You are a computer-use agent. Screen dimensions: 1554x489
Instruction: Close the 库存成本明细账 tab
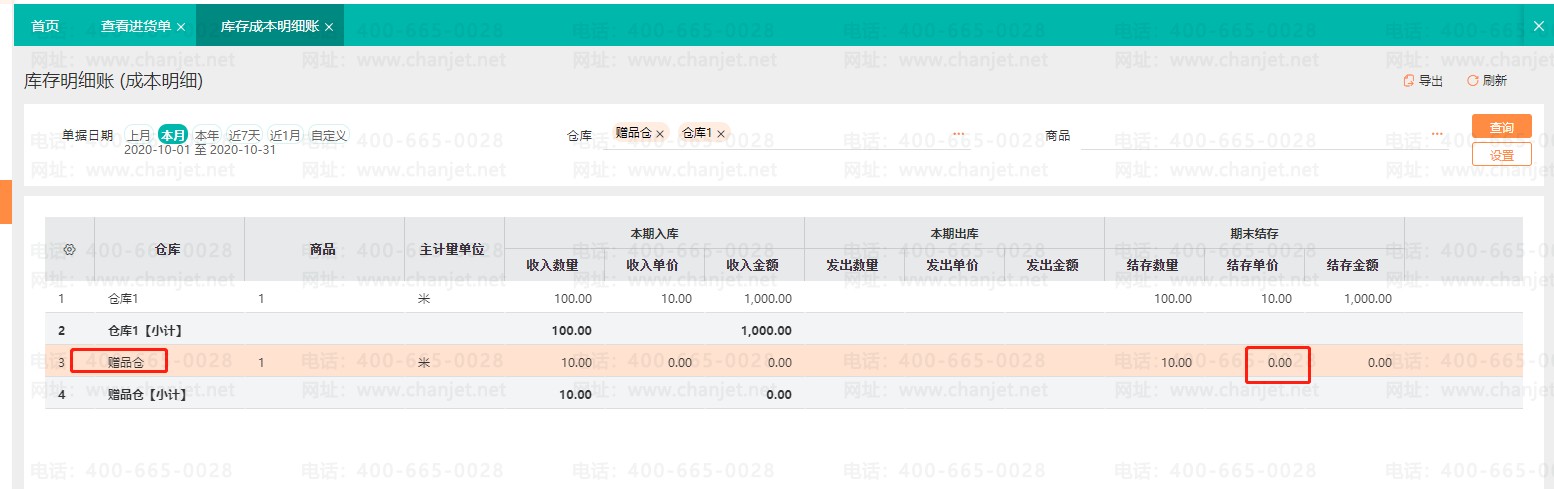pos(329,27)
